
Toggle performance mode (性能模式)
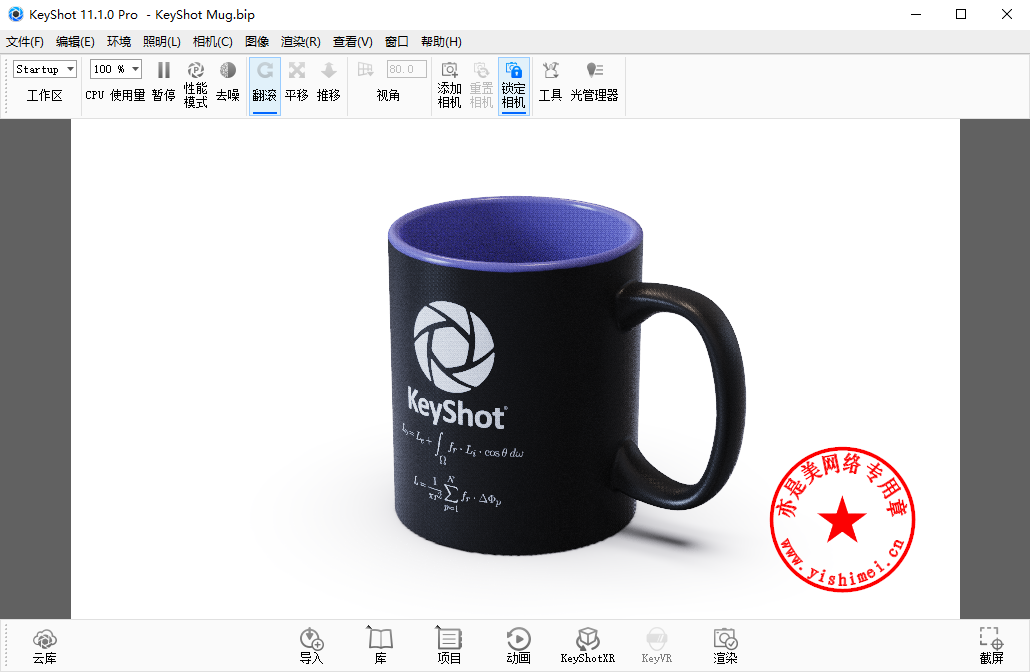(196, 85)
